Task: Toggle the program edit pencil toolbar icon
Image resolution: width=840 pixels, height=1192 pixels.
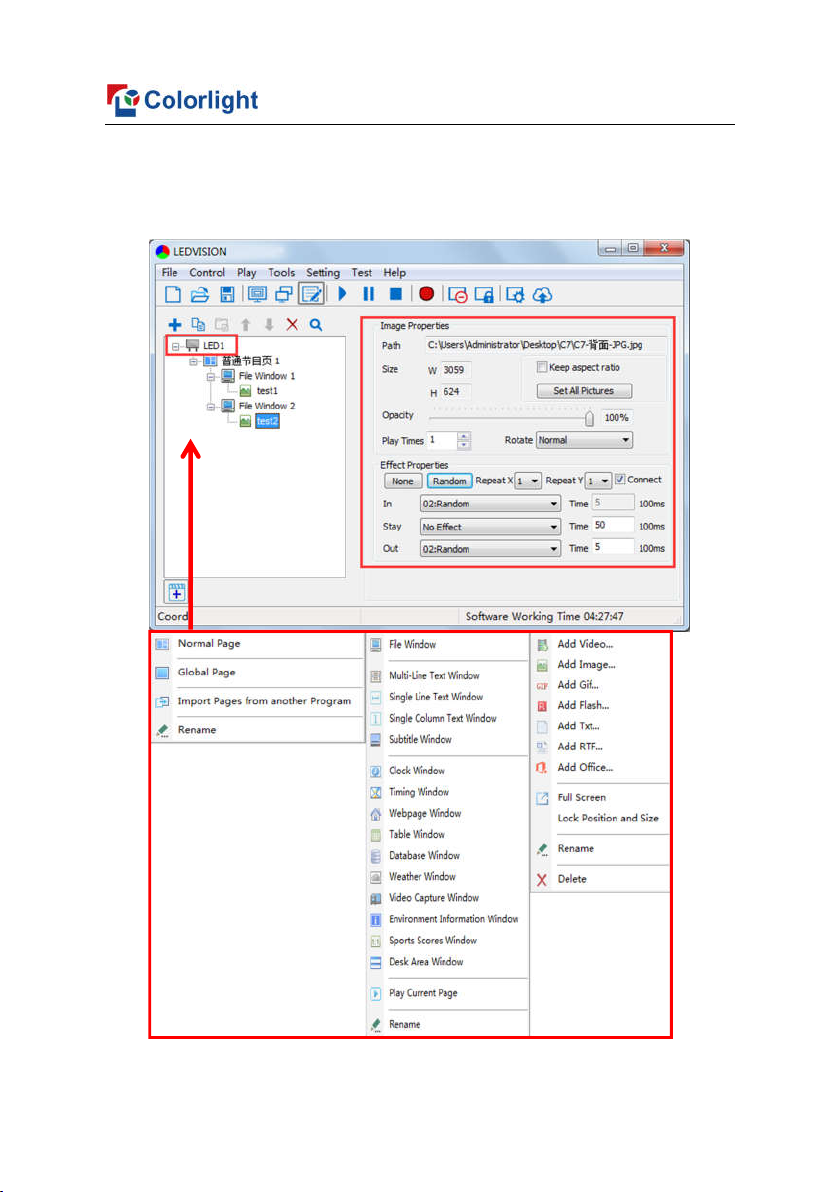Action: [311, 293]
